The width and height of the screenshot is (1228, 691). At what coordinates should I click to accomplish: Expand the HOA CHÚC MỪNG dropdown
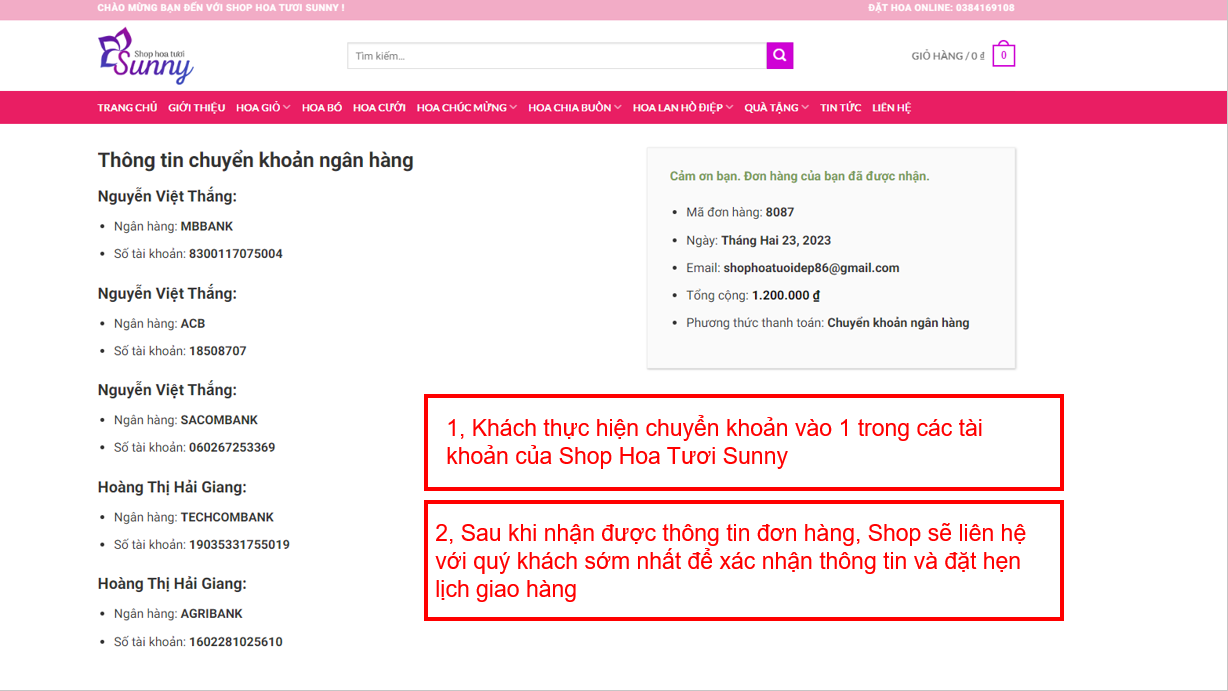point(467,108)
